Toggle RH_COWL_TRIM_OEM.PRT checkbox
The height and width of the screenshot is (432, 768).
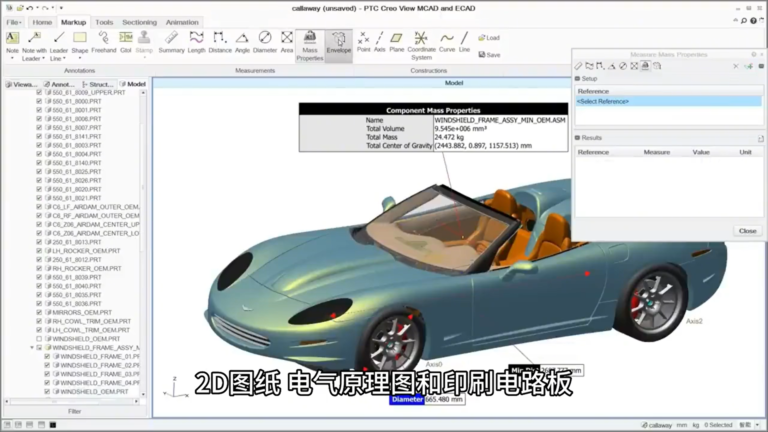click(x=39, y=321)
